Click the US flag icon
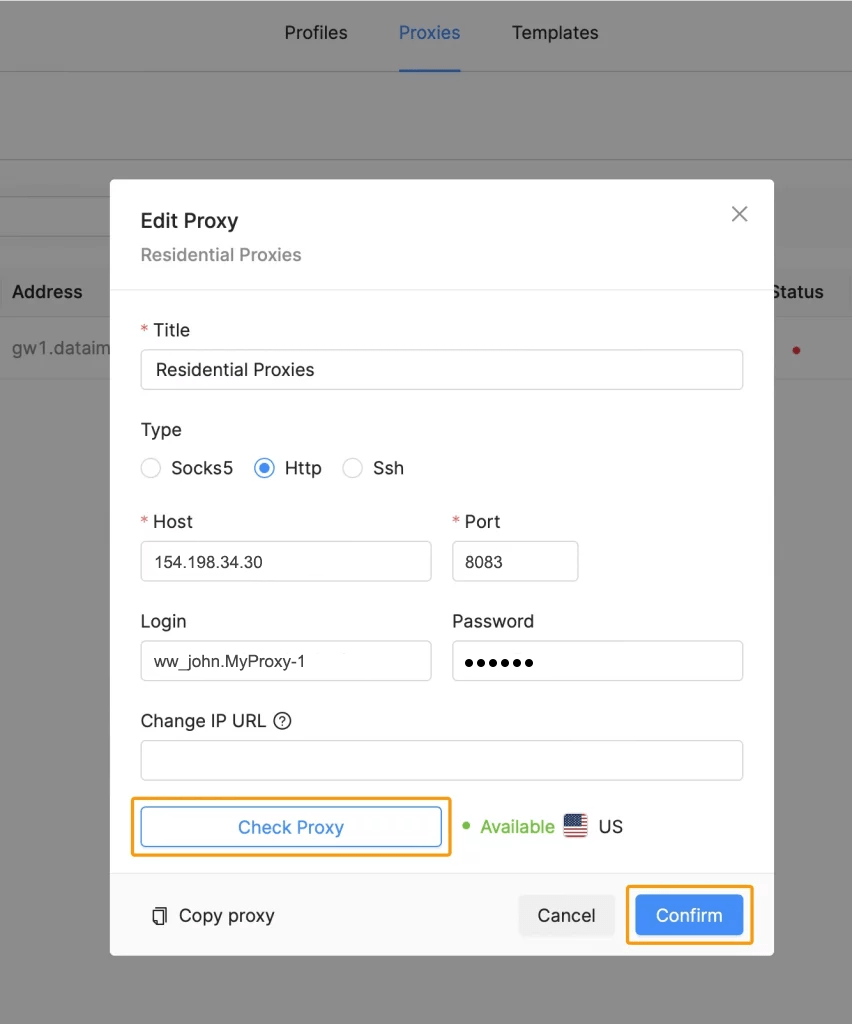 point(575,826)
